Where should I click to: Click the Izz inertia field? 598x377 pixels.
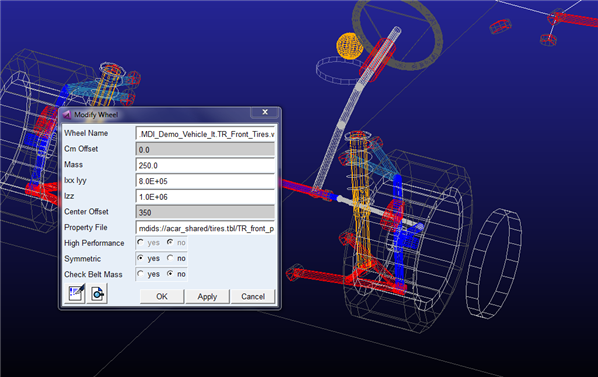point(205,197)
